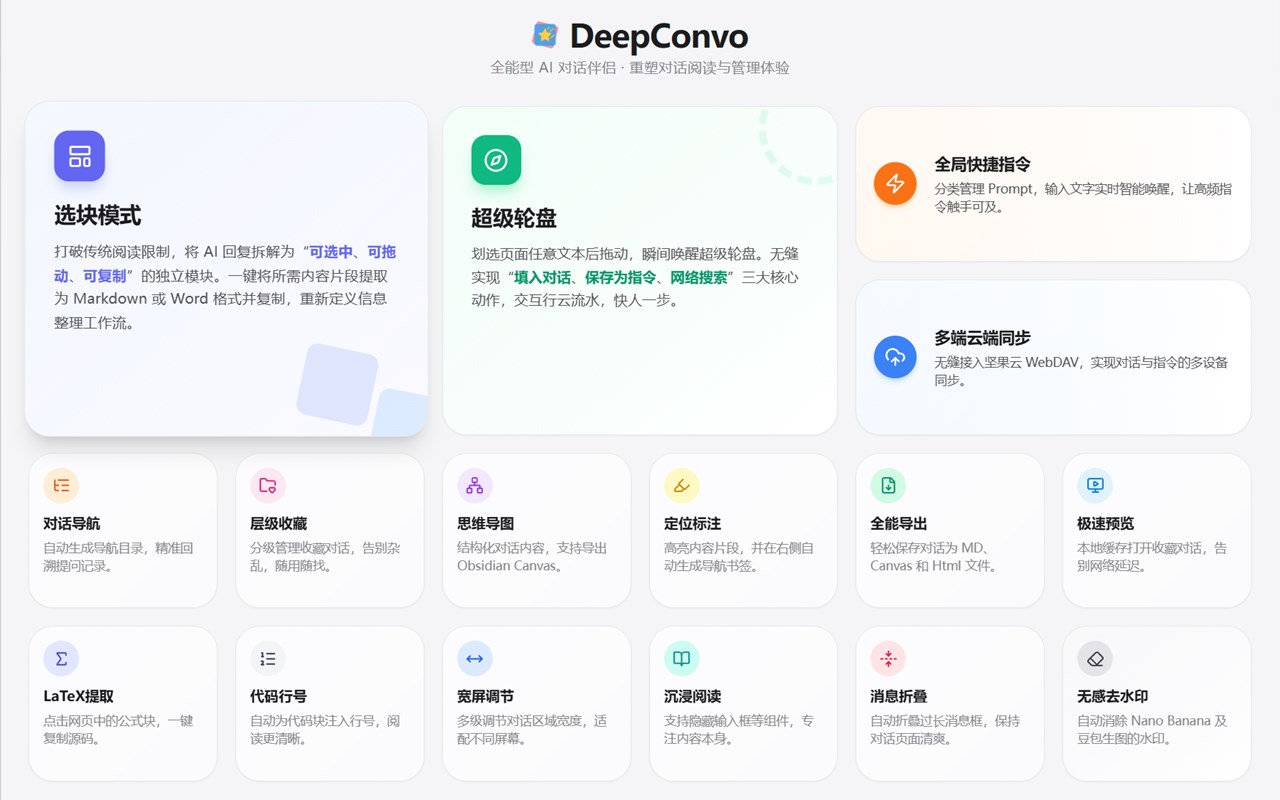Click the 定位标注 highlighter icon
The width and height of the screenshot is (1280, 800).
point(682,485)
